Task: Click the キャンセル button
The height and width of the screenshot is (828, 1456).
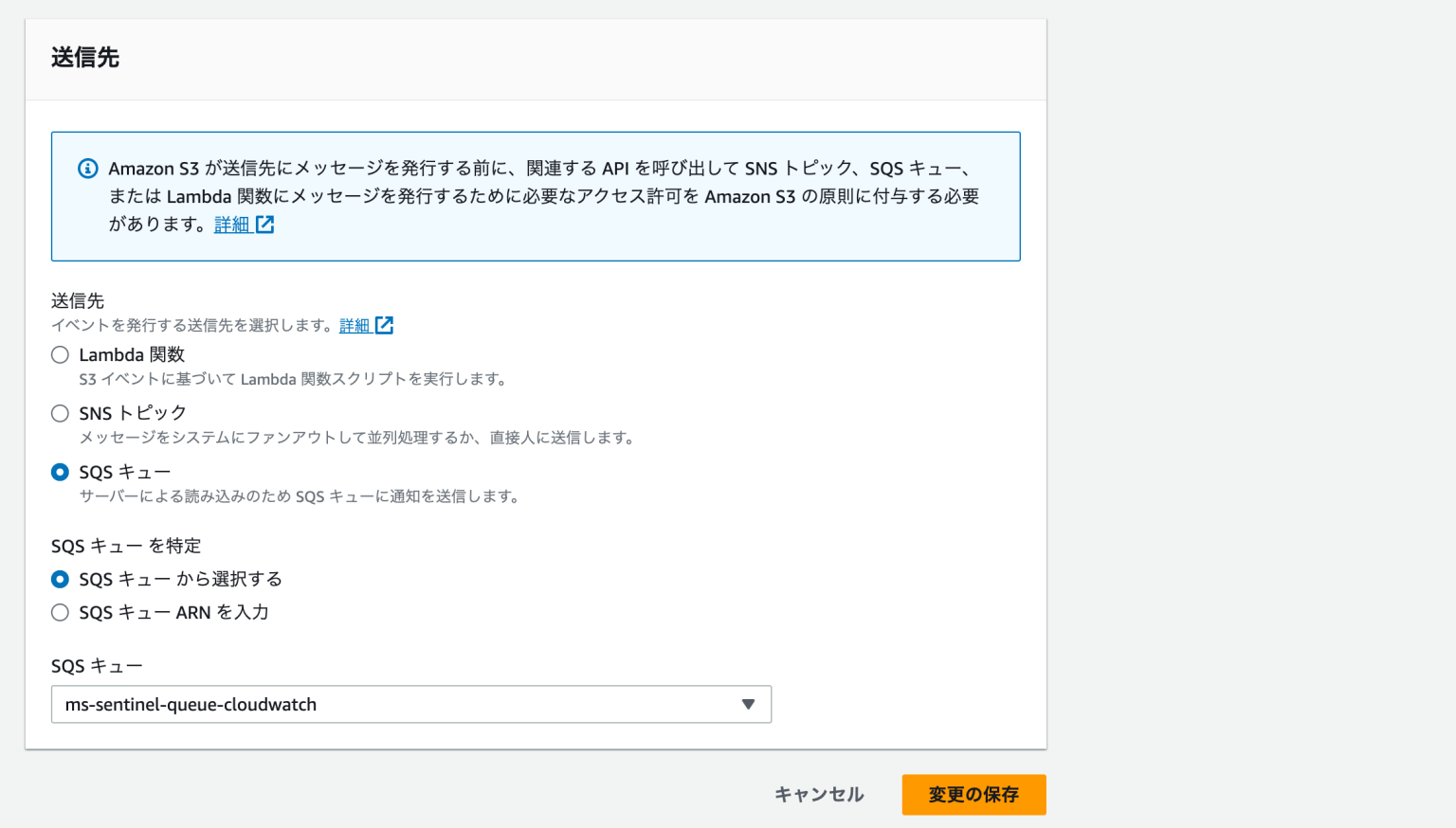Action: tap(817, 795)
